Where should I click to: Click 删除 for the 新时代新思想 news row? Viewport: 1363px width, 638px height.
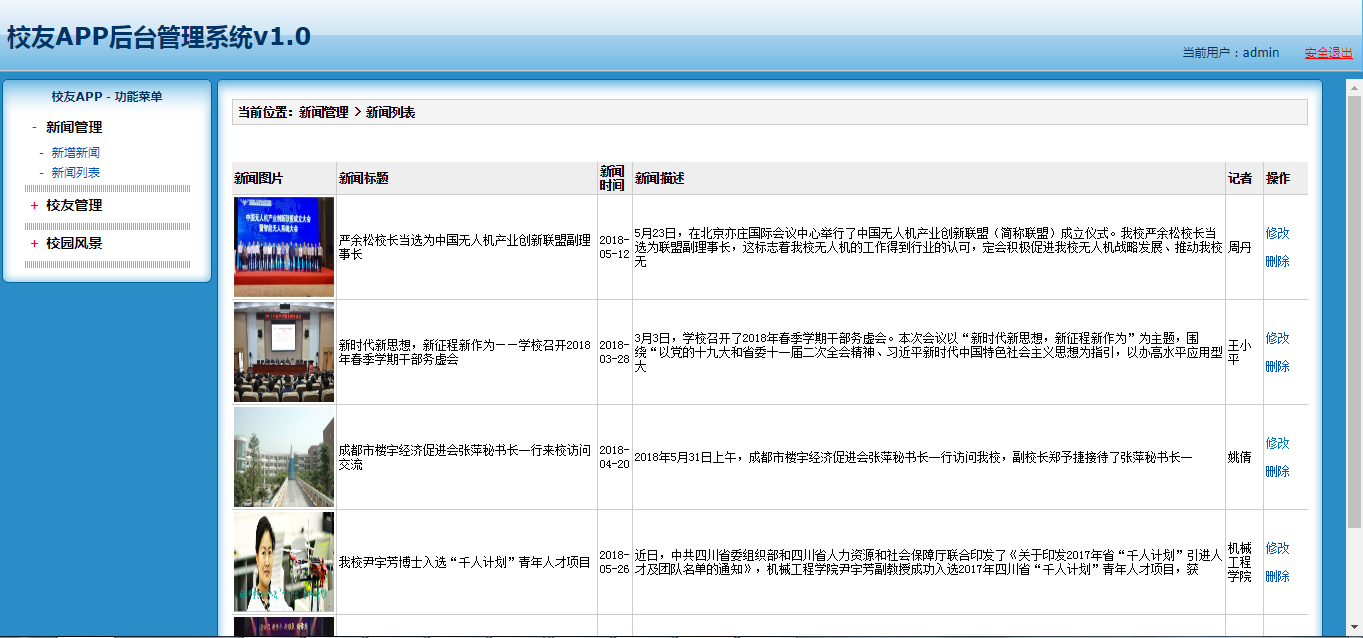[x=1277, y=366]
